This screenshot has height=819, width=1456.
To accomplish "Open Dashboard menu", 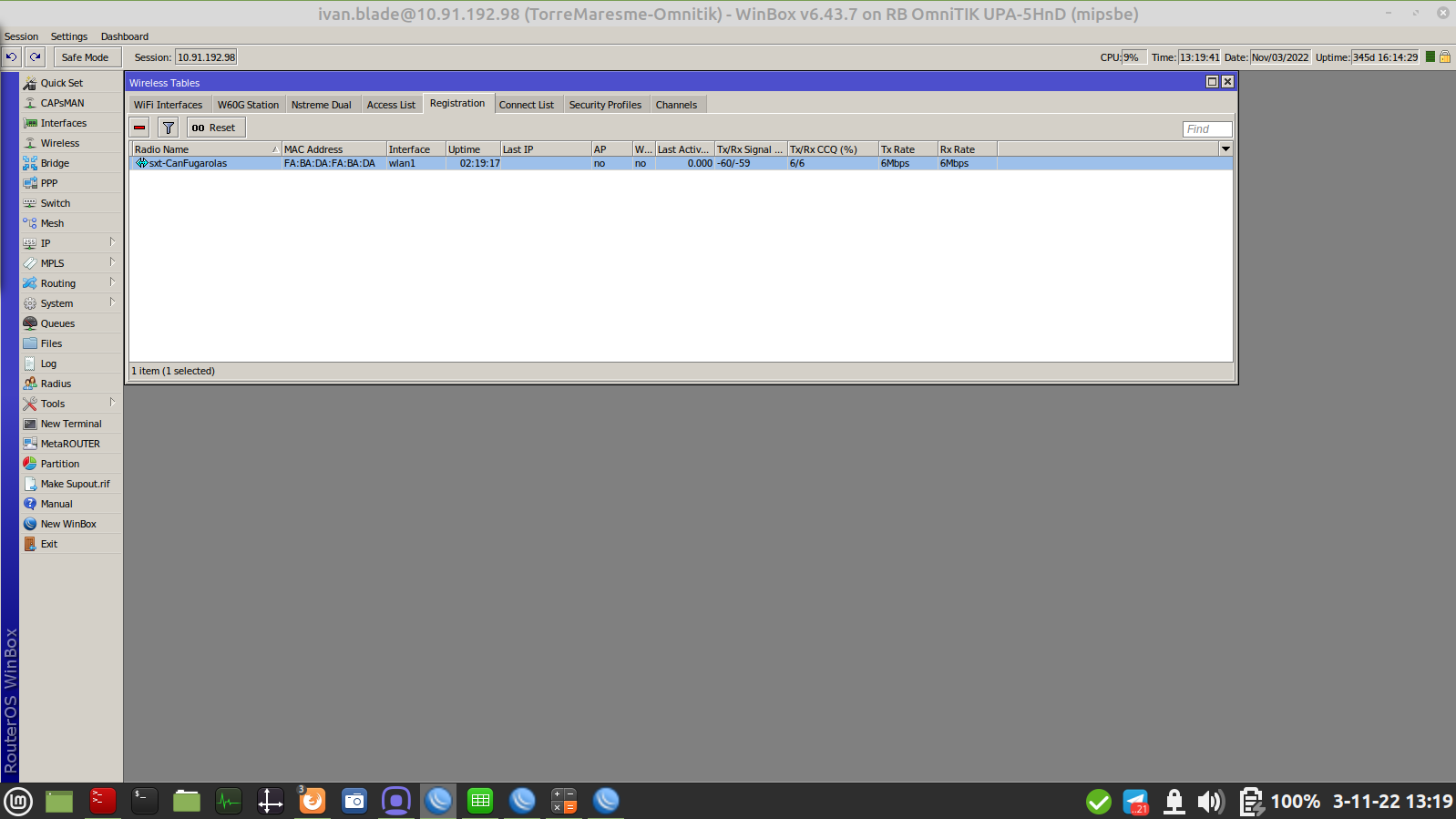I will 125,36.
